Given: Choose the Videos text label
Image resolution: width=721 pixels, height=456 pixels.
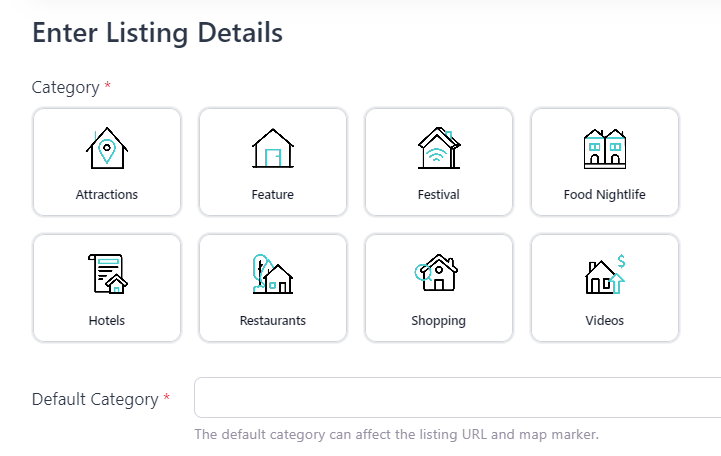Looking at the screenshot, I should point(604,321).
